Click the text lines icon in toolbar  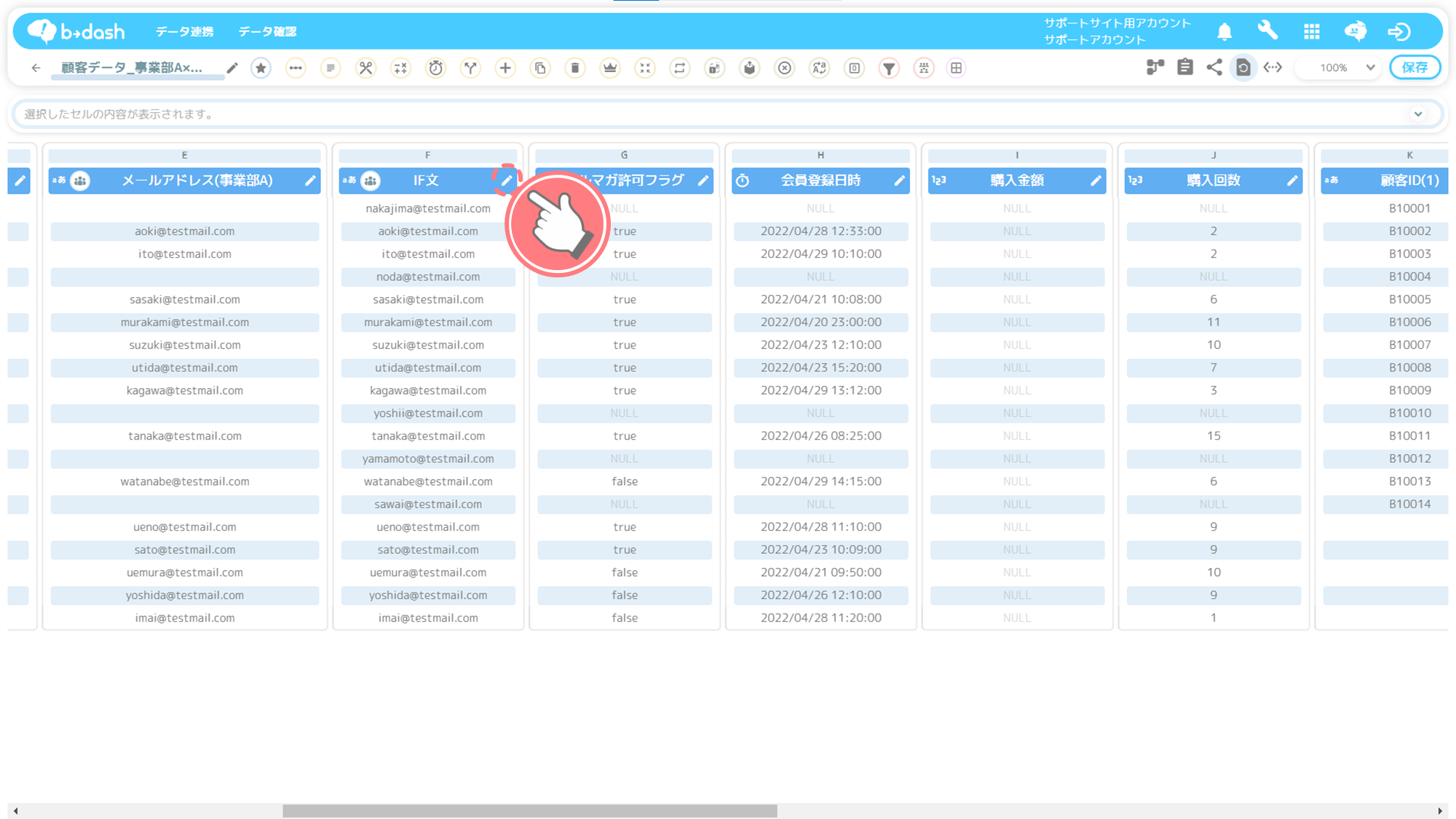pos(331,68)
